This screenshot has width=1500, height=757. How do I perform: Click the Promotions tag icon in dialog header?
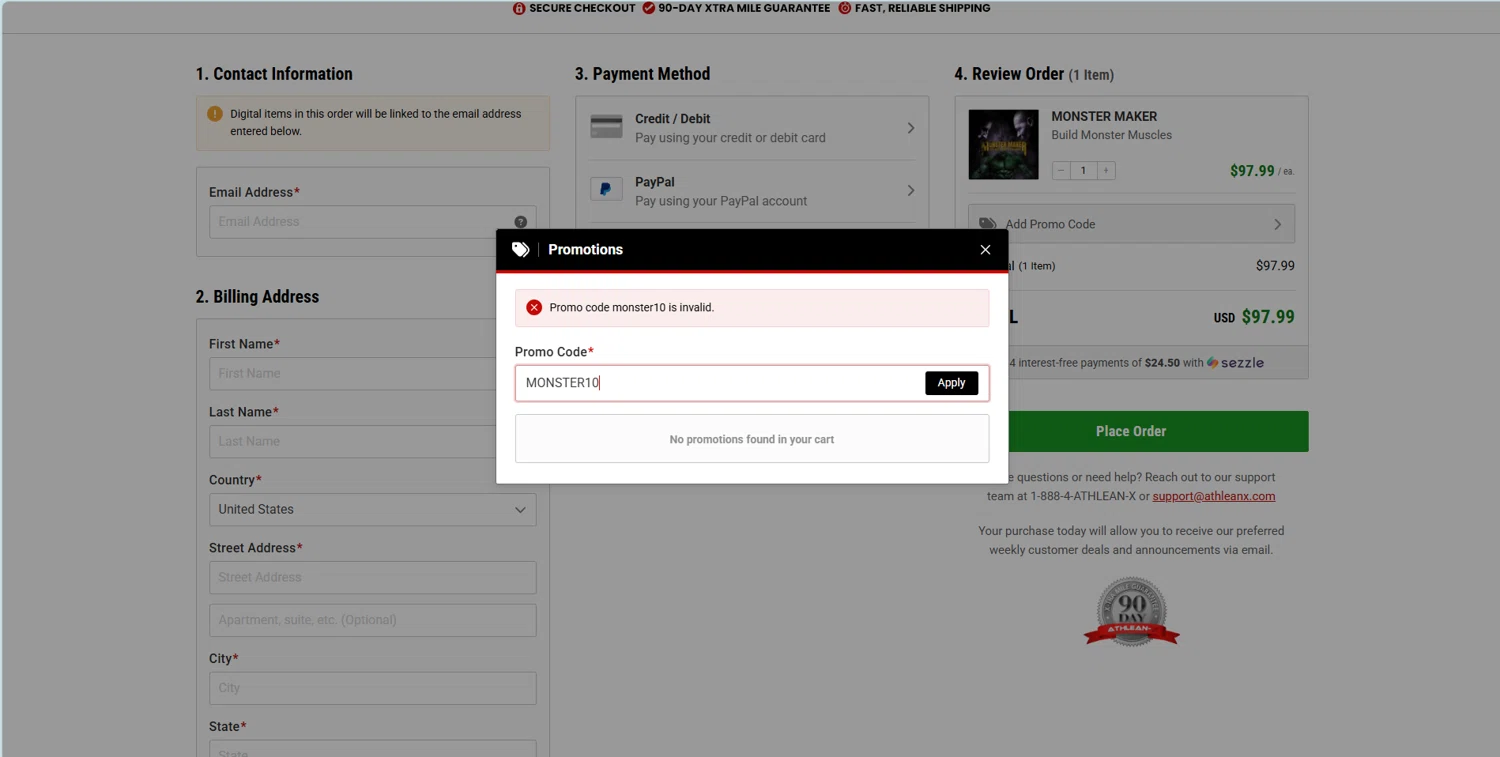pyautogui.click(x=520, y=250)
